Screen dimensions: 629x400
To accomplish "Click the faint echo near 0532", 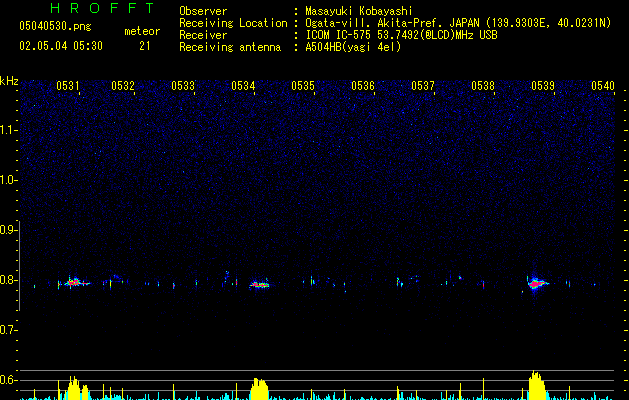I will coord(115,279).
